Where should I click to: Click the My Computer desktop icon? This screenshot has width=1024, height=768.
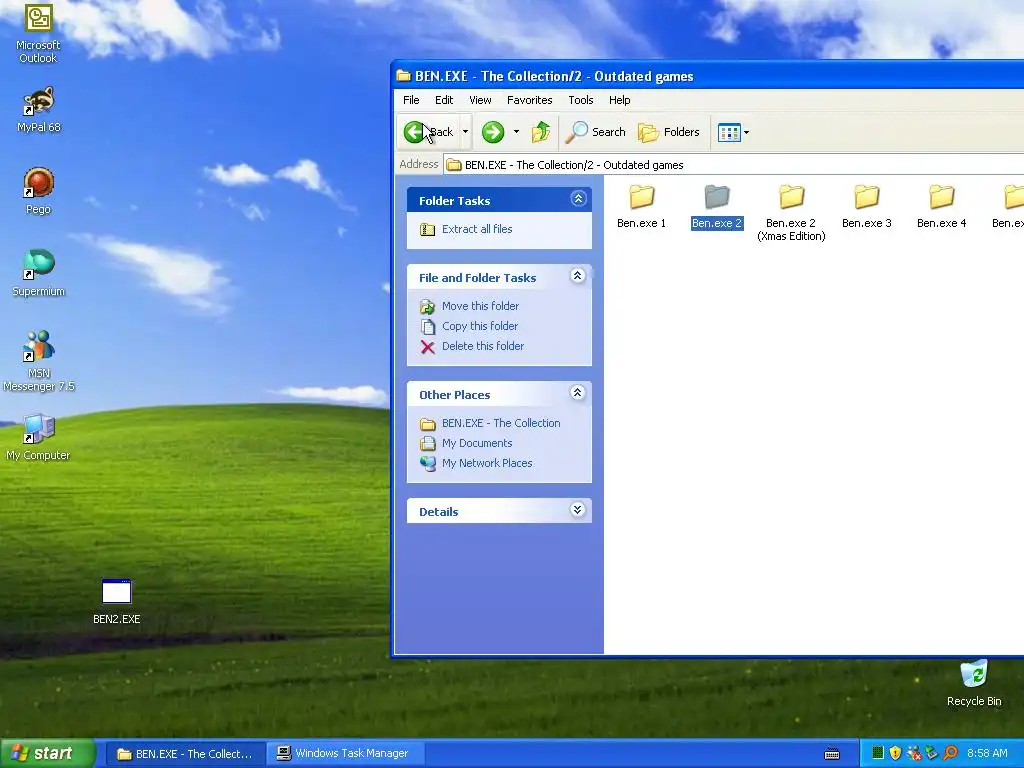[38, 438]
